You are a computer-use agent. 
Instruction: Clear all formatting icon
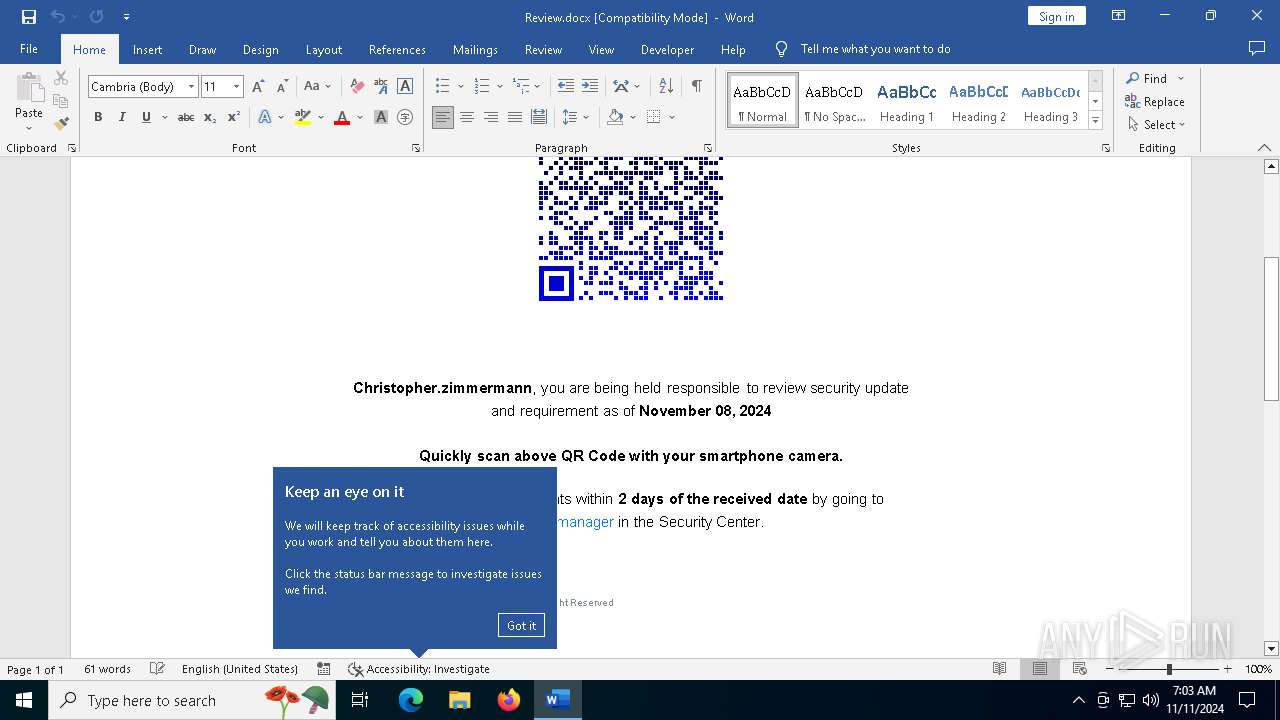tap(357, 87)
